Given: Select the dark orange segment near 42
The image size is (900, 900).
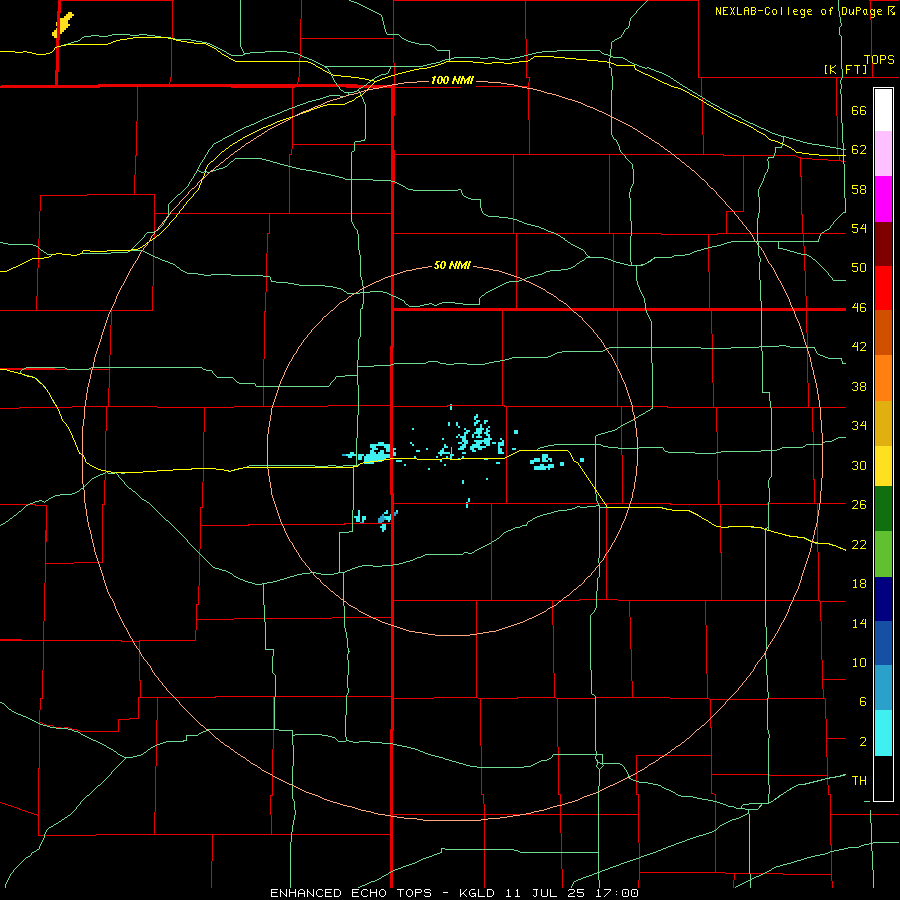Looking at the screenshot, I should coord(883,332).
